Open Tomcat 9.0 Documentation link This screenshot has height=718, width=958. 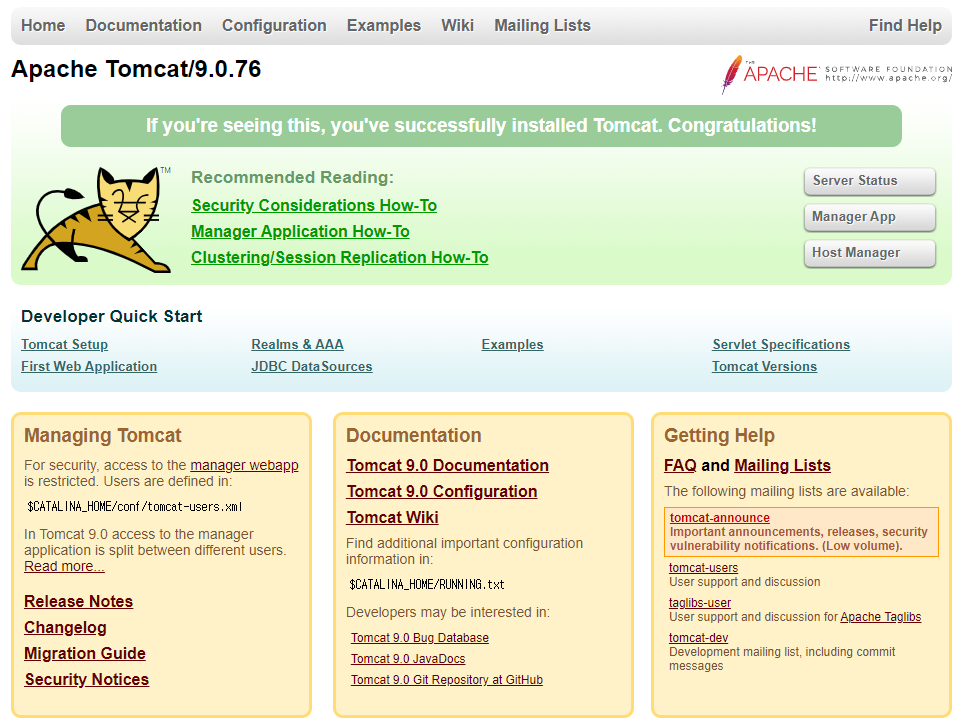tap(447, 466)
